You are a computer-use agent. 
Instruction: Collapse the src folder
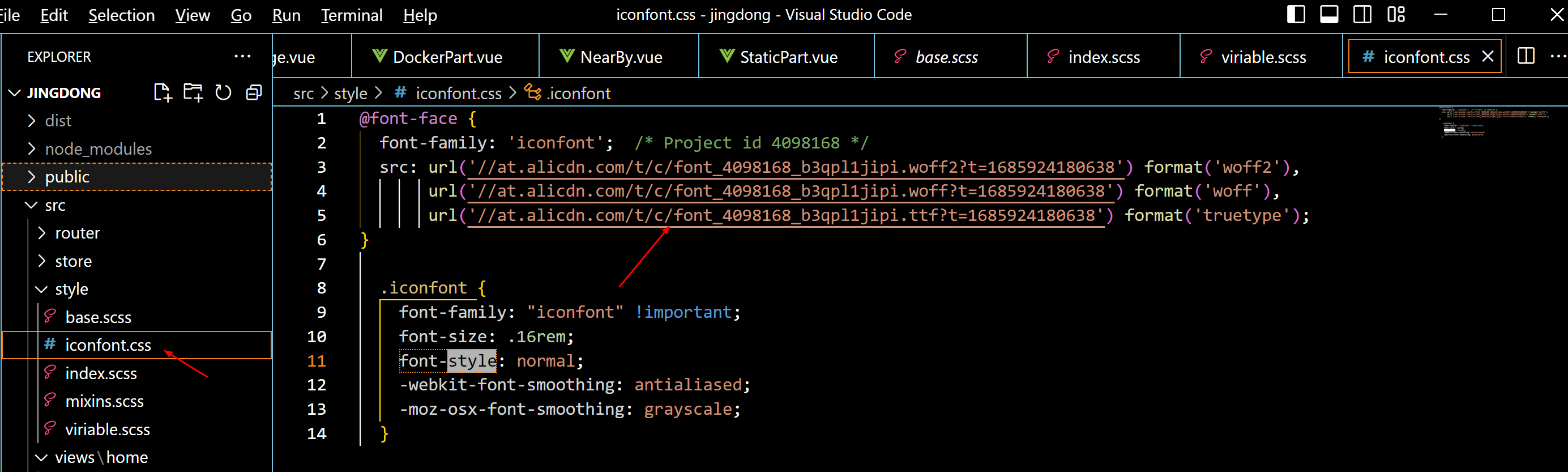pos(32,205)
